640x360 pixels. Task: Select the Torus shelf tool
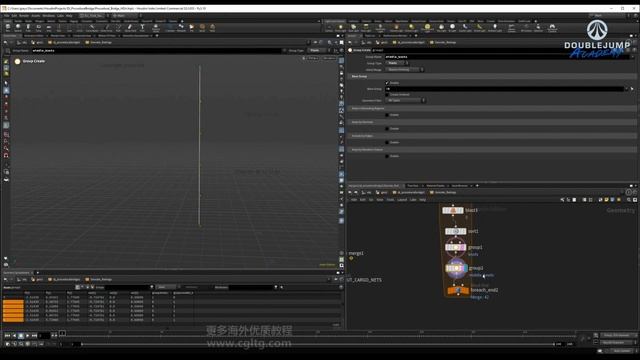tap(38, 27)
